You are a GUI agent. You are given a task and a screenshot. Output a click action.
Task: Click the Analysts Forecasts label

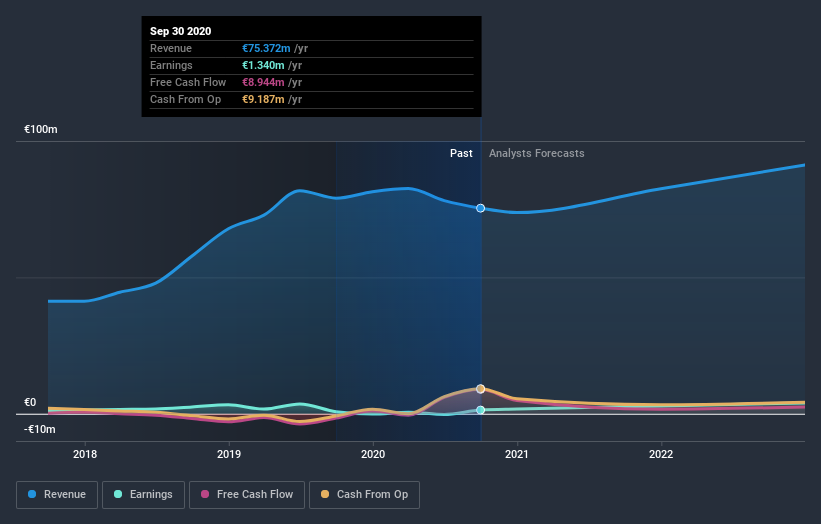[537, 153]
